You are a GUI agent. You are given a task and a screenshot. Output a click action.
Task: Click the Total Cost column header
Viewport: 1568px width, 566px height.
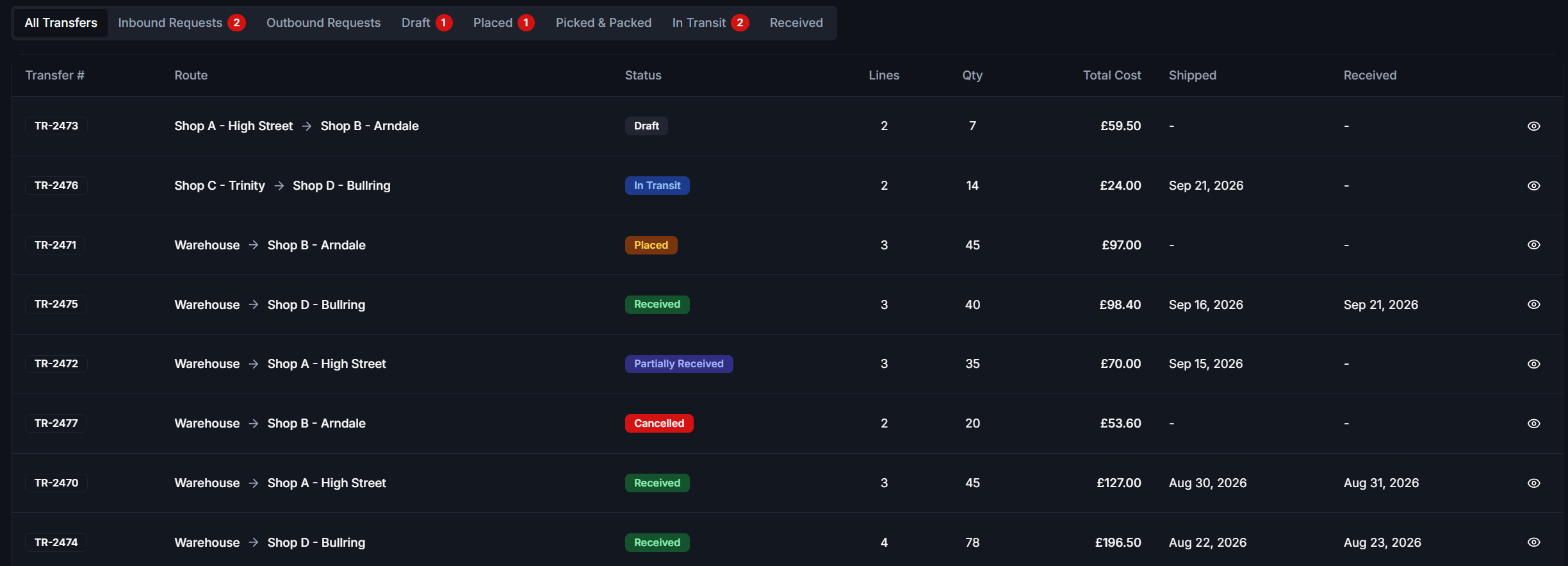click(1112, 76)
